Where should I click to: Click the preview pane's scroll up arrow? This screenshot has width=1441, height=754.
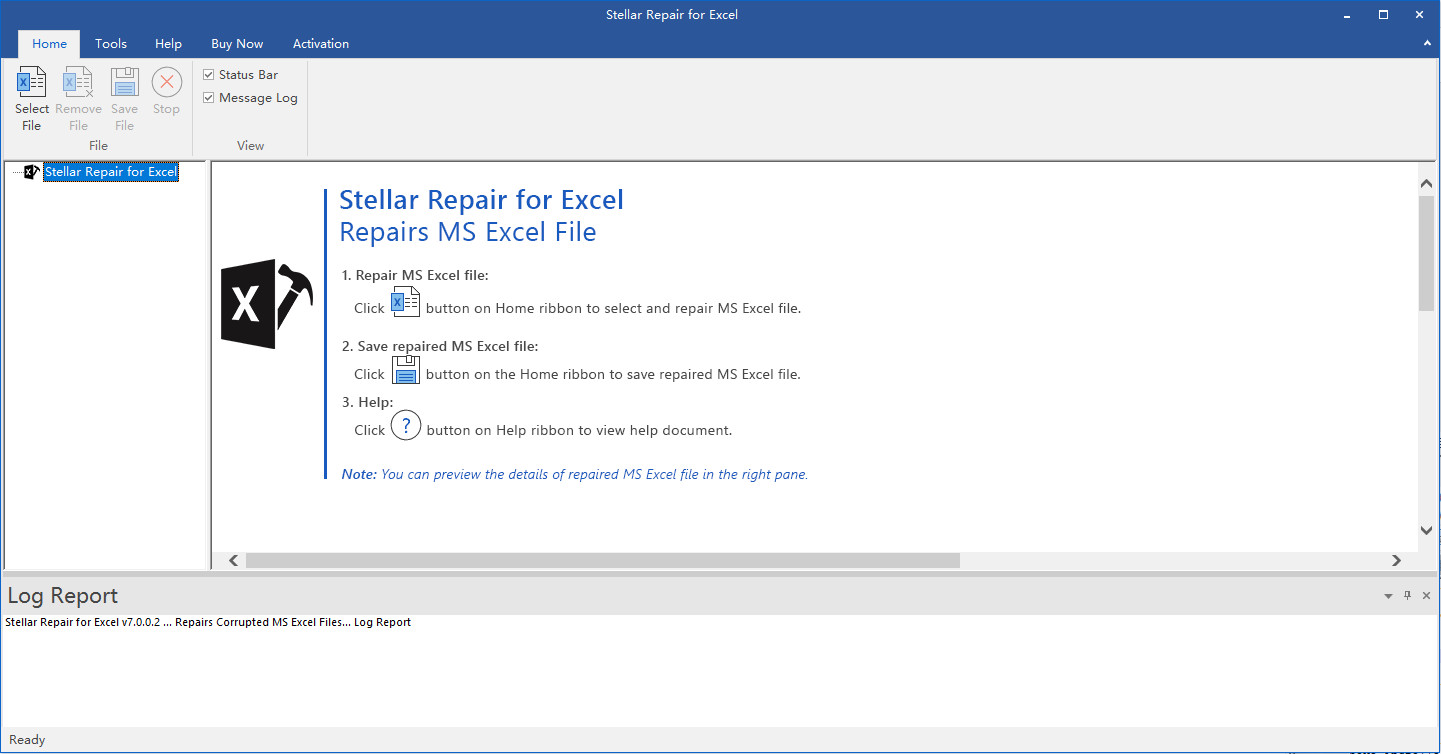[1426, 183]
